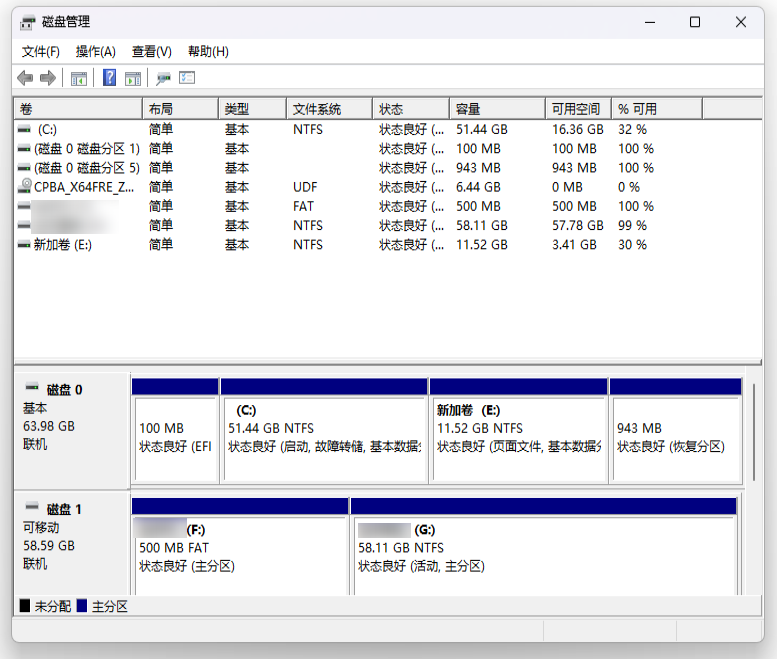Click the disc icon beside CPBA_X64FRE_Z...
The height and width of the screenshot is (659, 777).
coord(24,186)
